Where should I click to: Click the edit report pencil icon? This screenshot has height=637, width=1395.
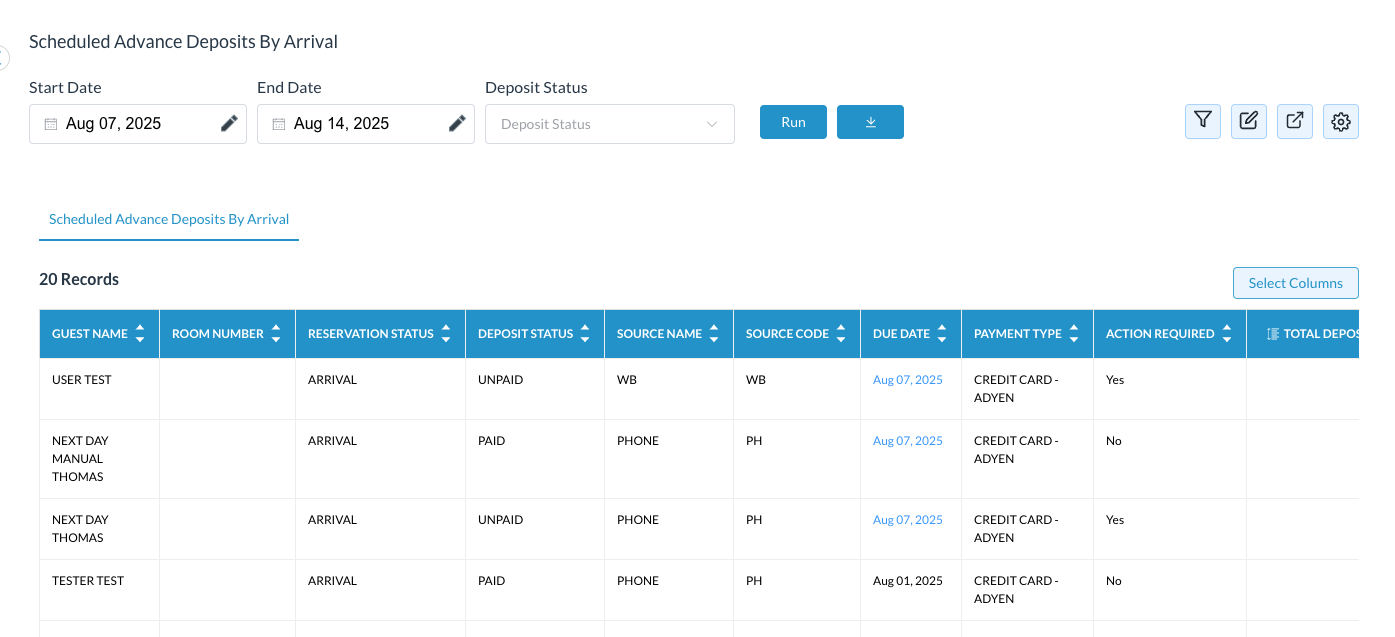(1248, 121)
